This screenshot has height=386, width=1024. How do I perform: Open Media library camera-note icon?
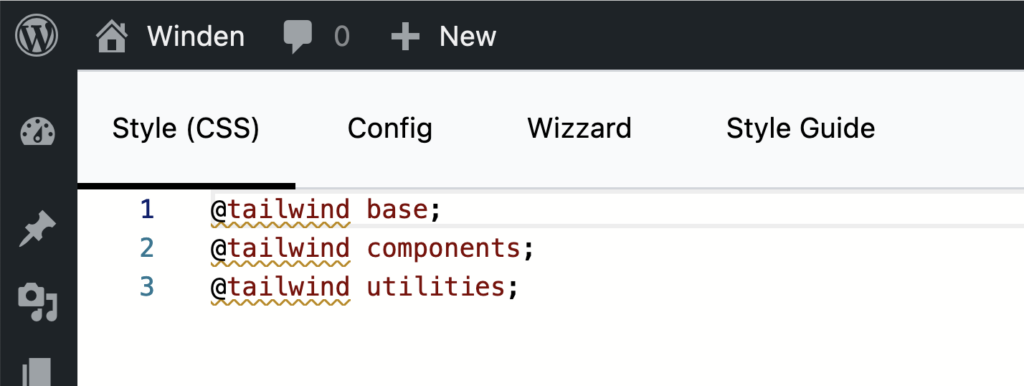point(38,303)
